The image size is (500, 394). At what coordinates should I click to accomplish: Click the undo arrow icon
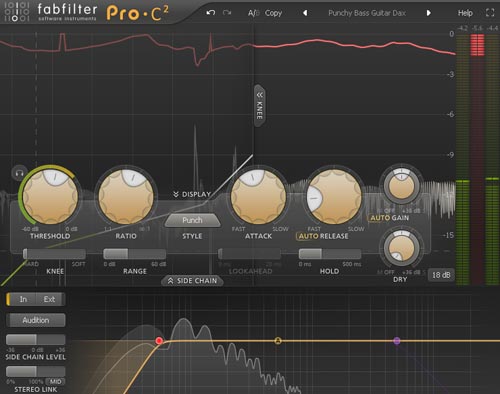click(x=210, y=13)
